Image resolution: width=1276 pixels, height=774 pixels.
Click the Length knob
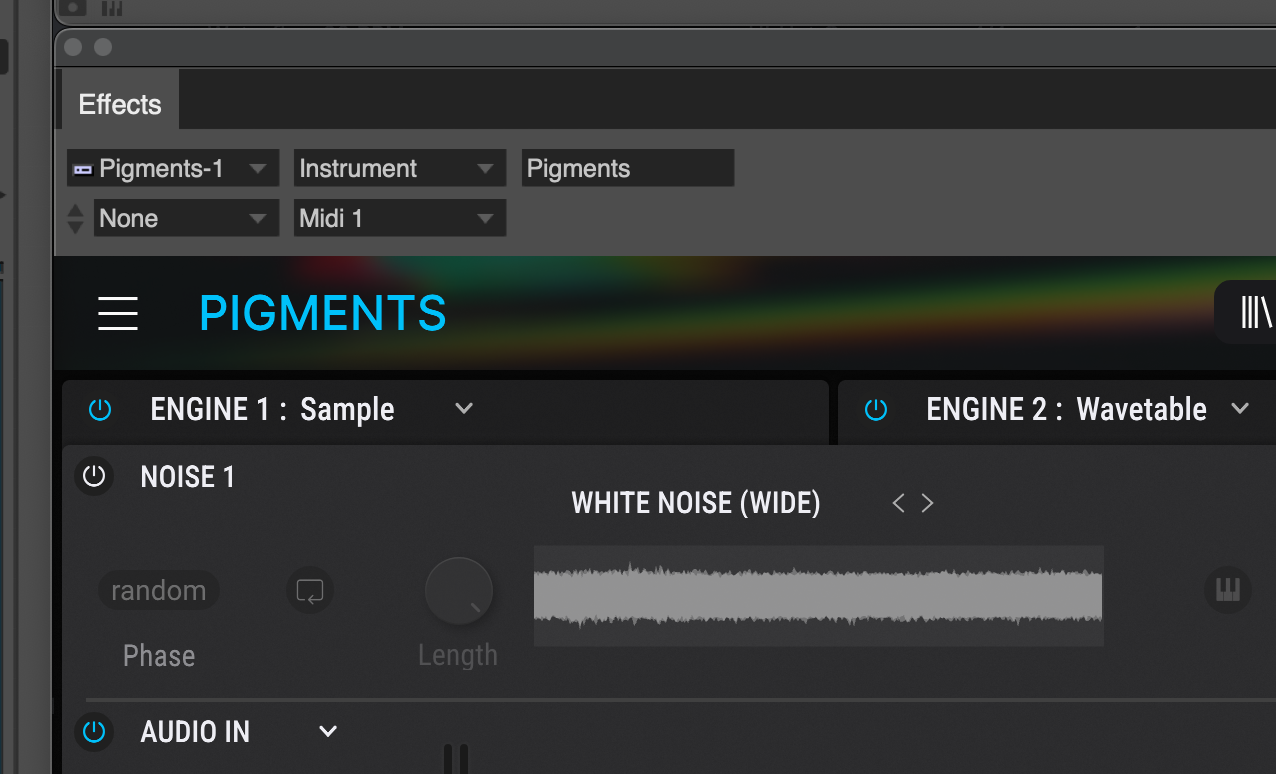pyautogui.click(x=459, y=591)
